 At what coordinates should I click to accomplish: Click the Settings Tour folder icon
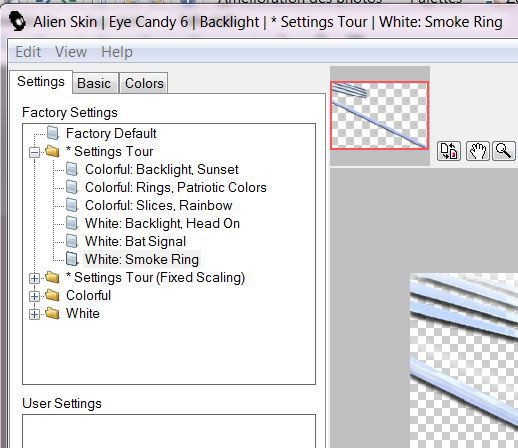(x=52, y=151)
